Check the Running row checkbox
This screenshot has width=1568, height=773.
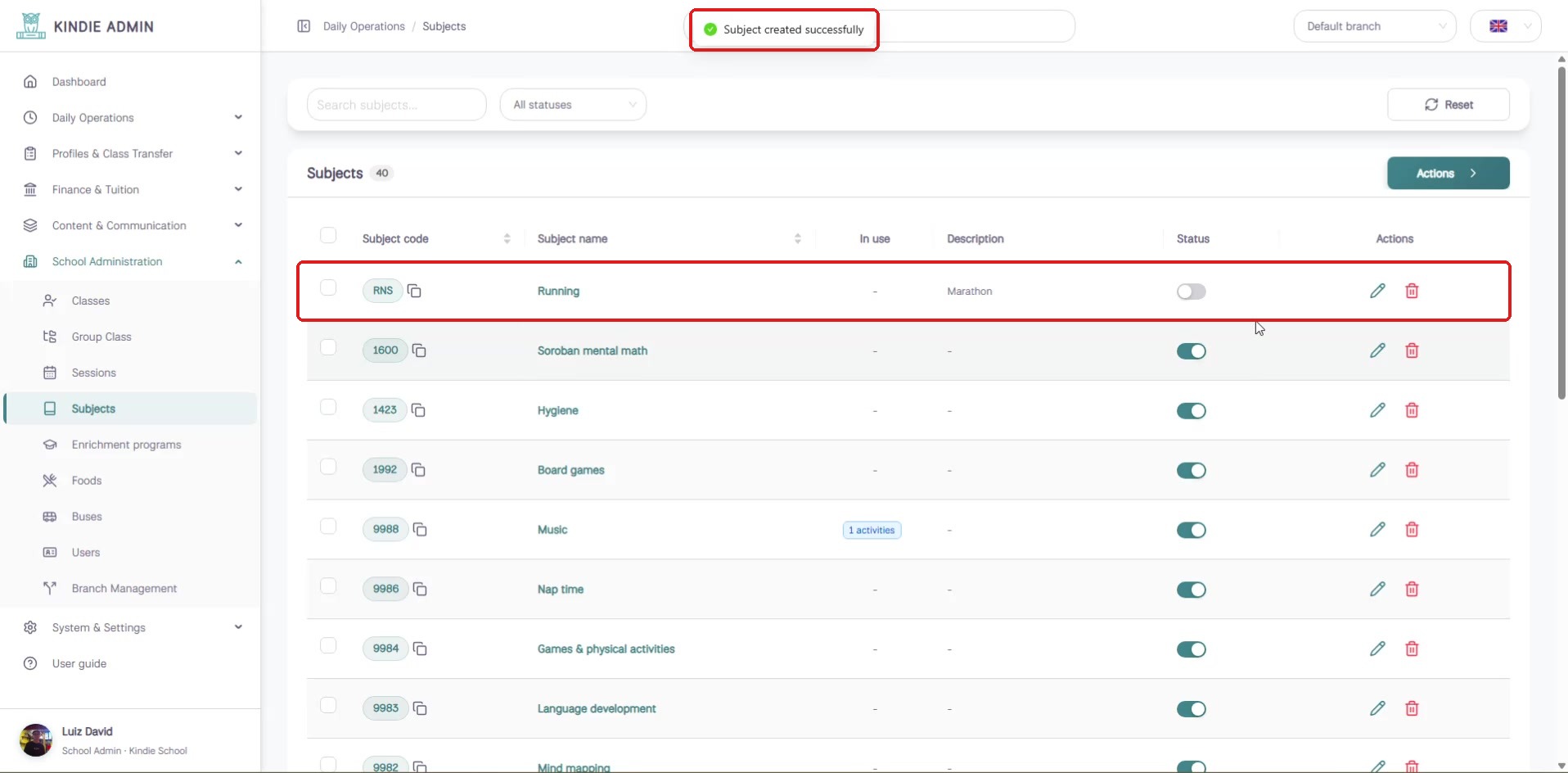tap(328, 287)
